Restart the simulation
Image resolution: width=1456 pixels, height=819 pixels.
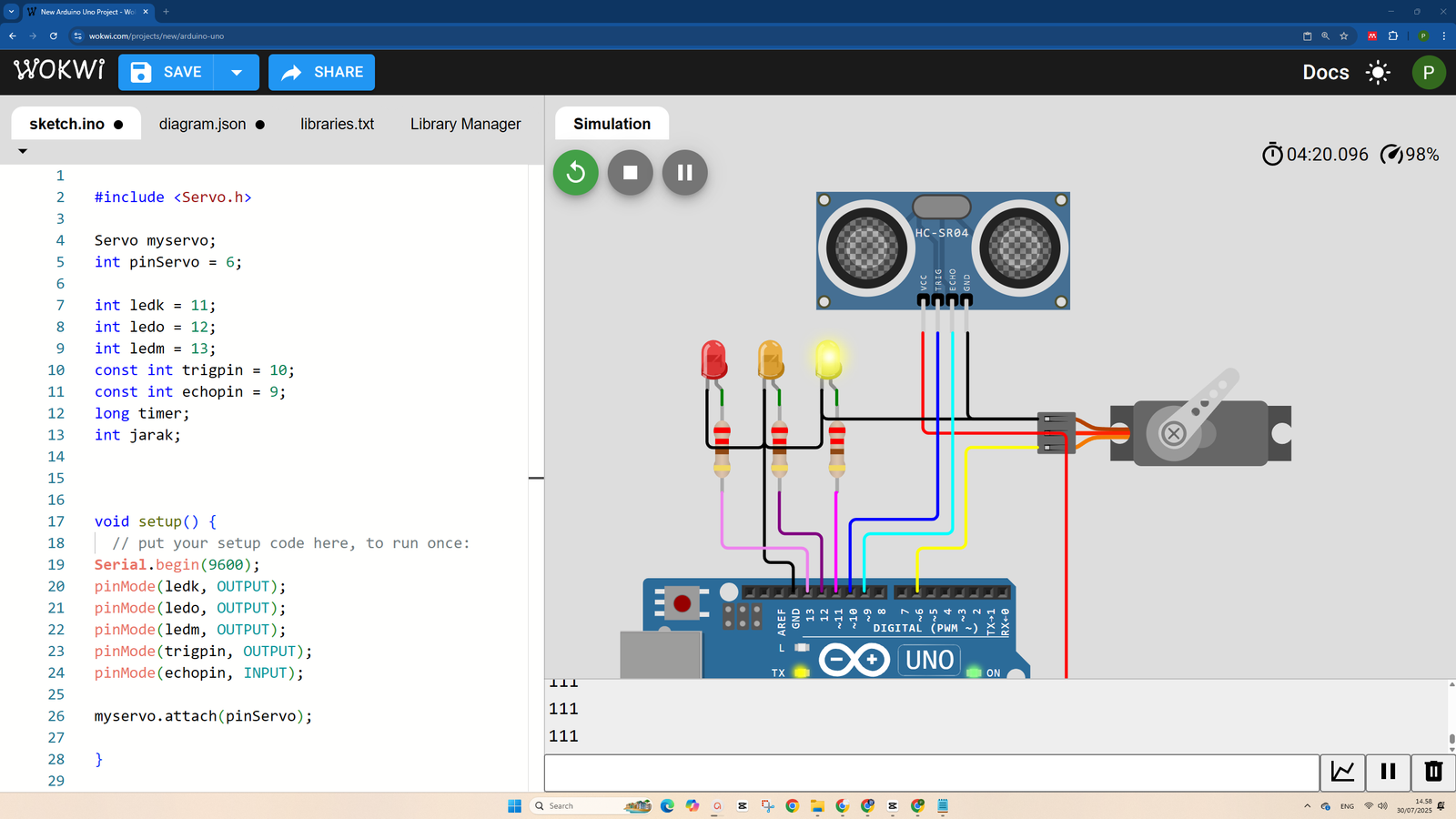[x=576, y=172]
